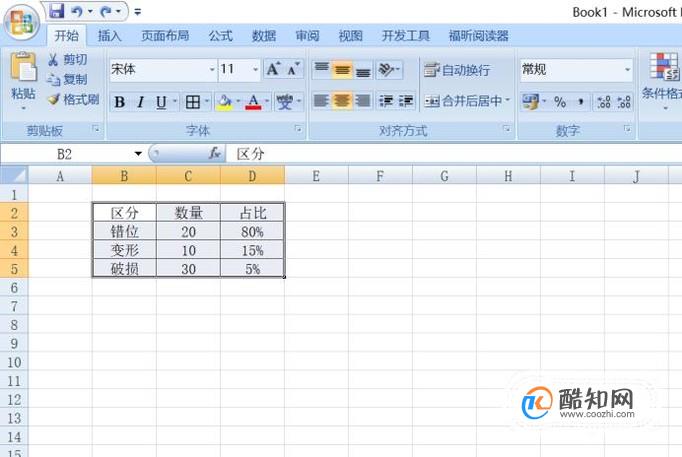Screen dimensions: 682x457
Task: Undo the last action
Action: [77, 11]
